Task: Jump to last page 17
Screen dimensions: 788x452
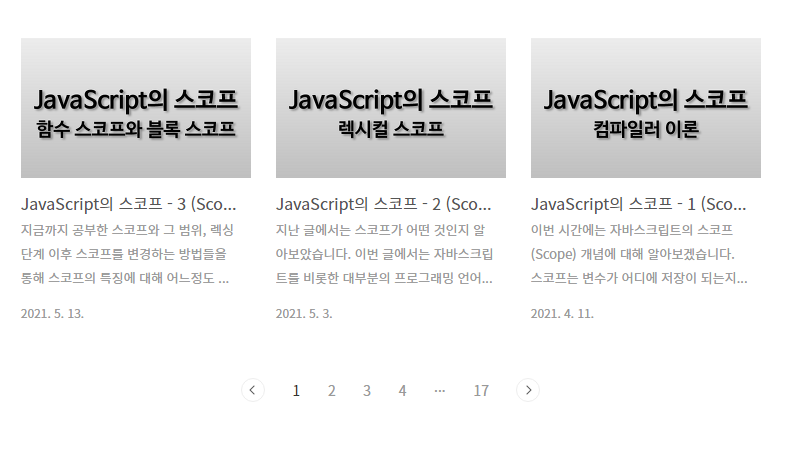Action: (481, 391)
